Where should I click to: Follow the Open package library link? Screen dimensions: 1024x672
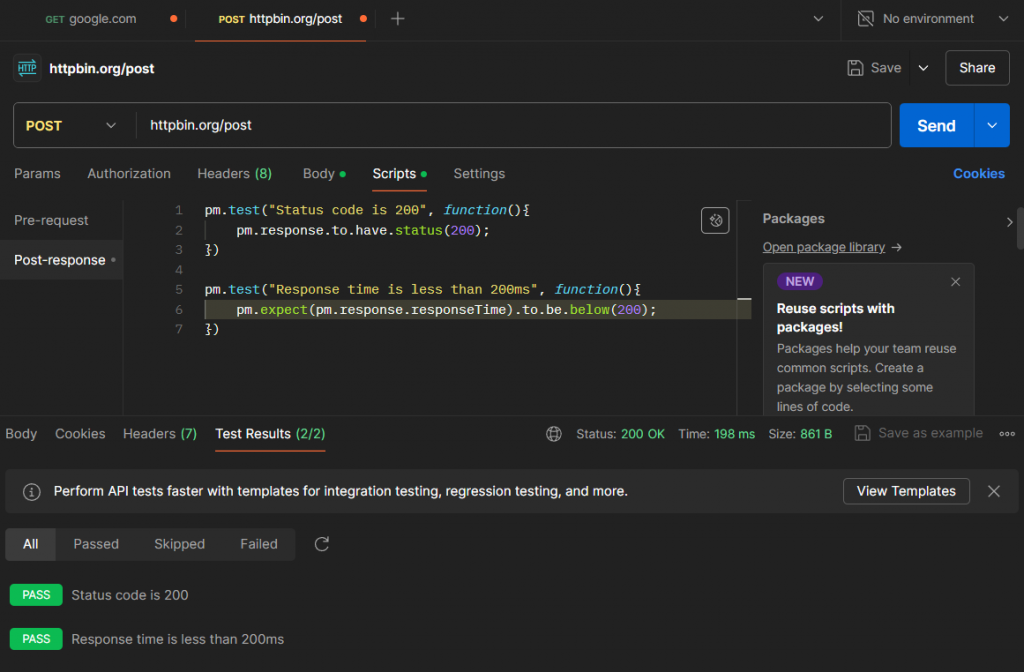pyautogui.click(x=824, y=247)
